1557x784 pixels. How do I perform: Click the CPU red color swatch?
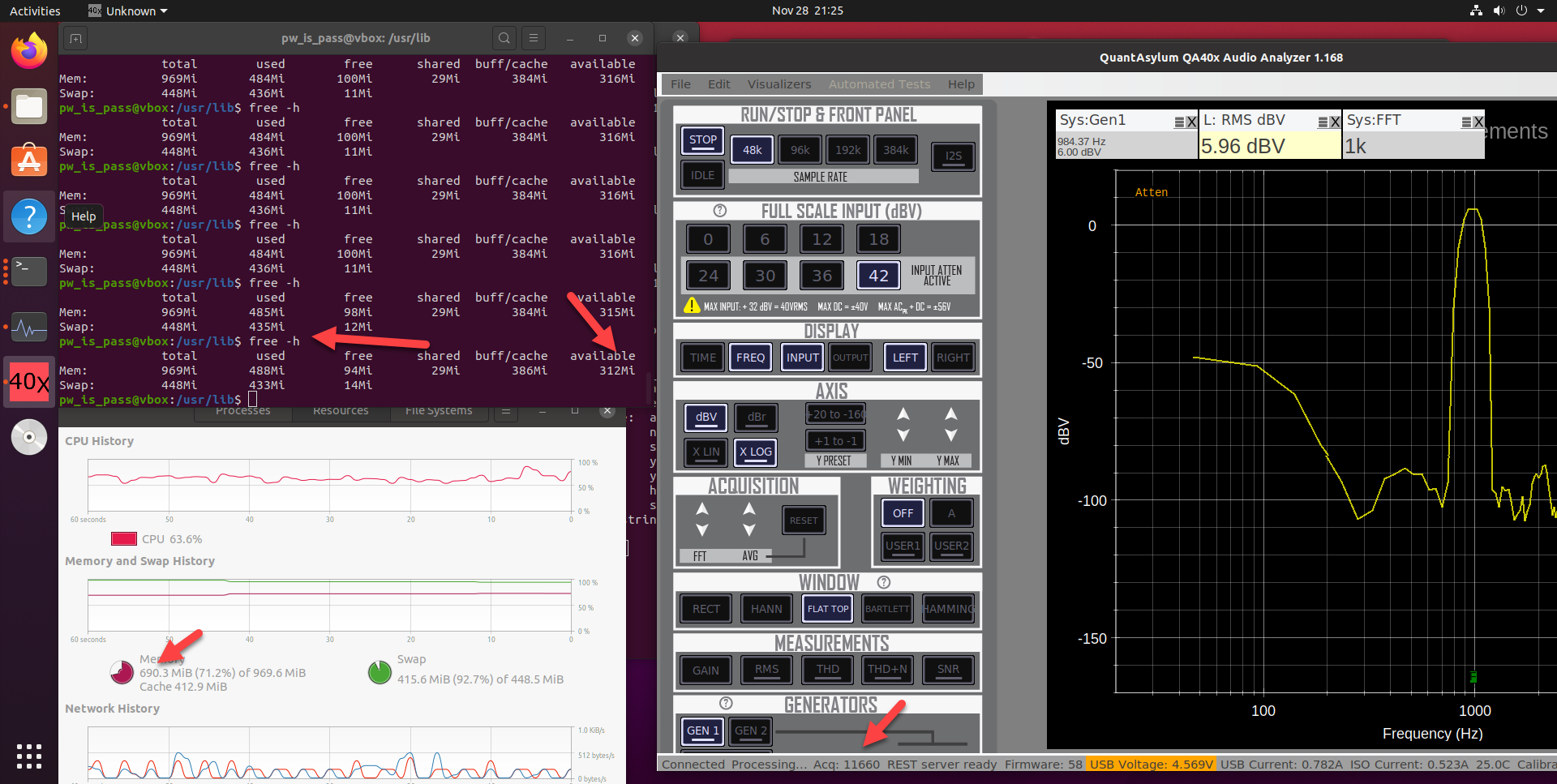pyautogui.click(x=124, y=539)
